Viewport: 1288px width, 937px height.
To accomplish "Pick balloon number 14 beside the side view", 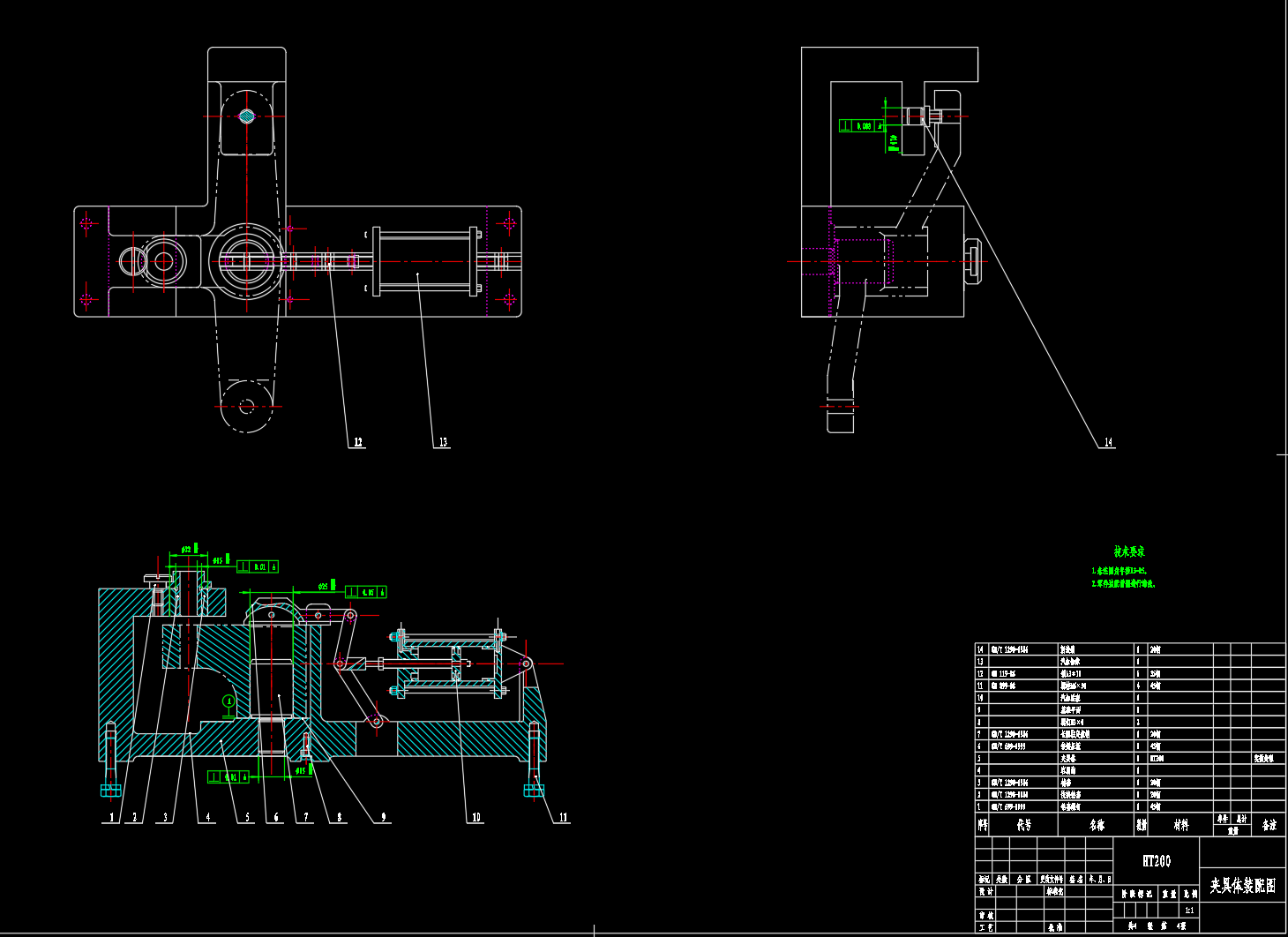I will (x=1108, y=443).
